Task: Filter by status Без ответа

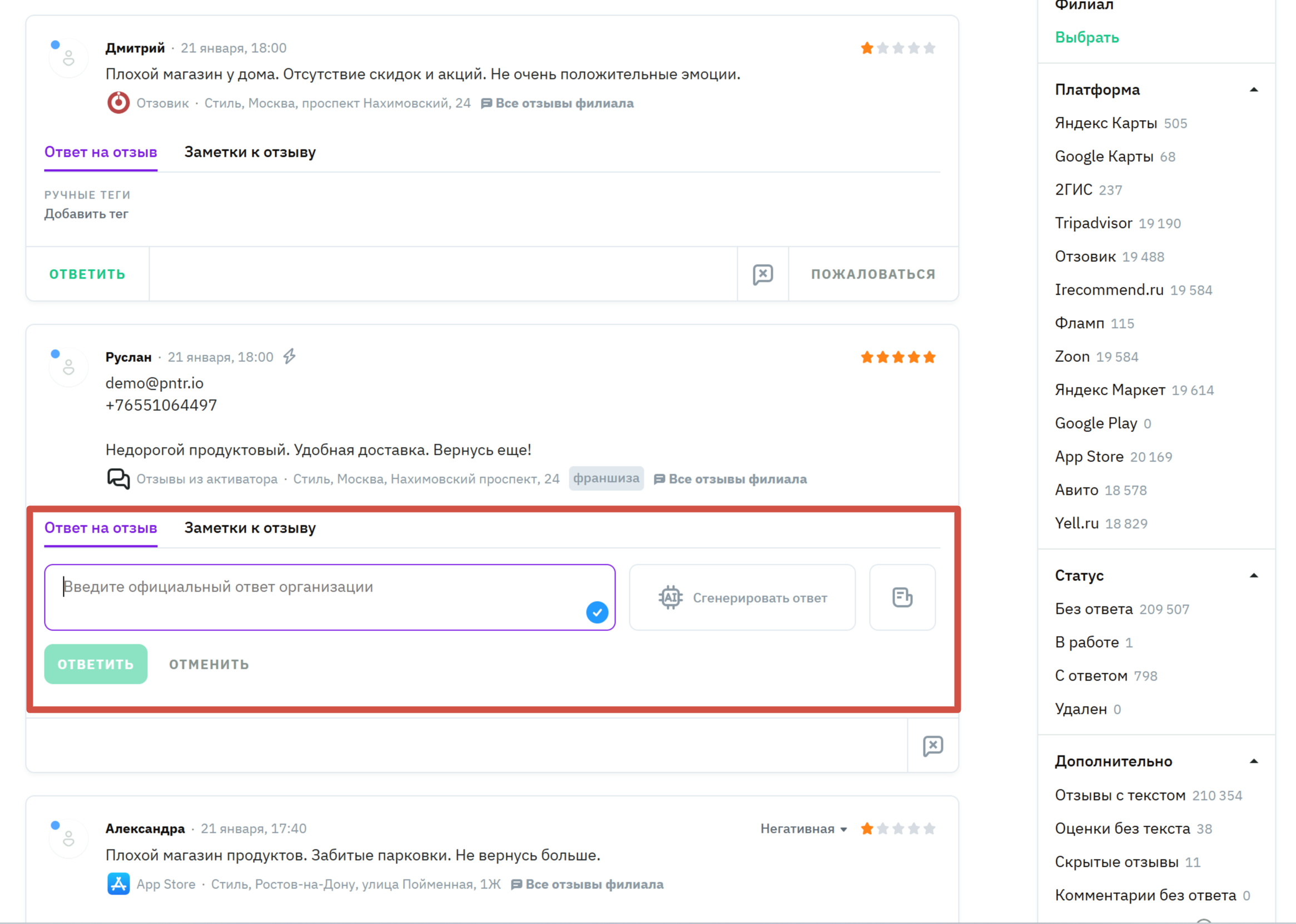Action: click(1094, 609)
